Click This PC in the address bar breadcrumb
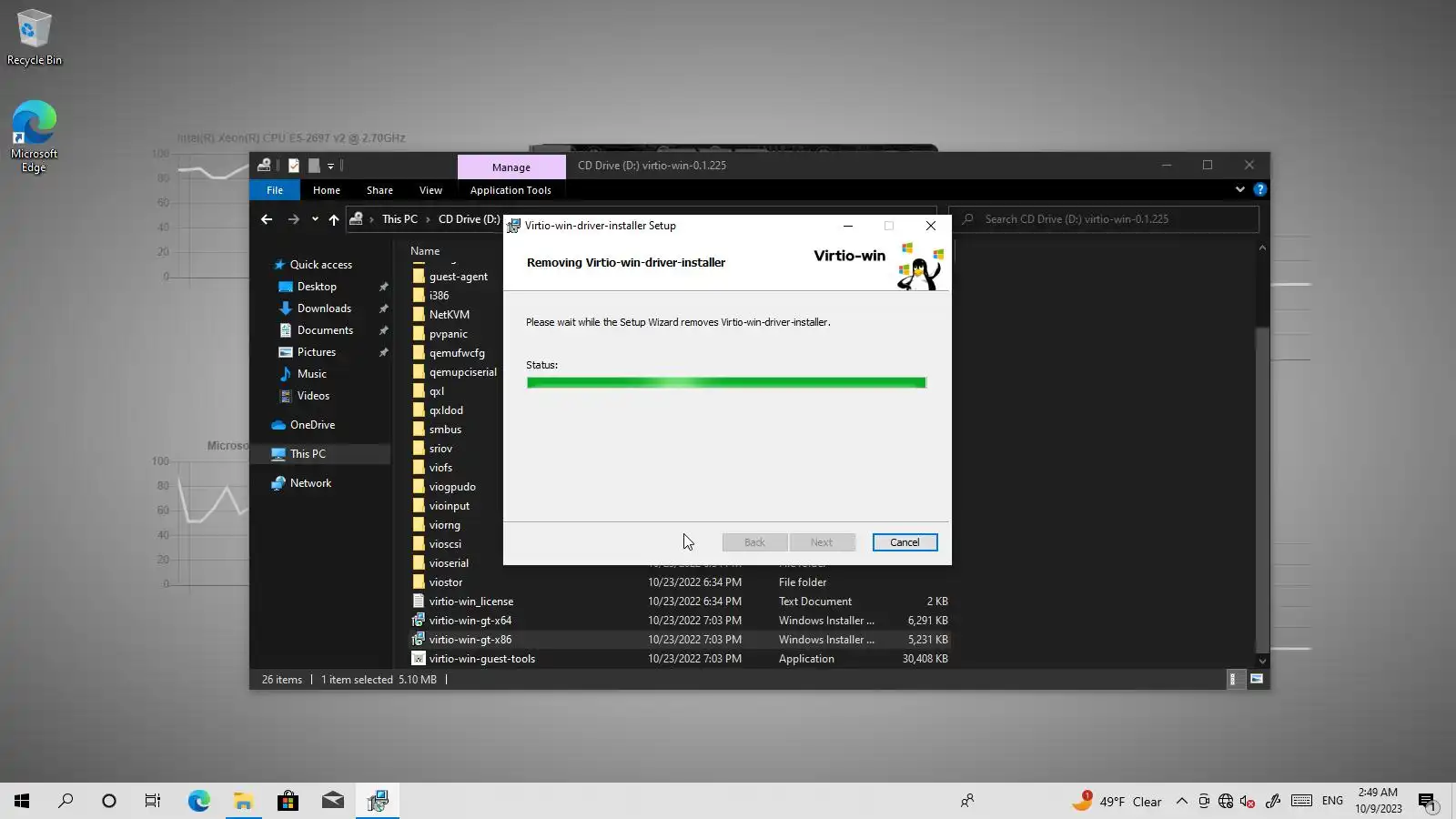The height and width of the screenshot is (819, 1456). [x=399, y=219]
